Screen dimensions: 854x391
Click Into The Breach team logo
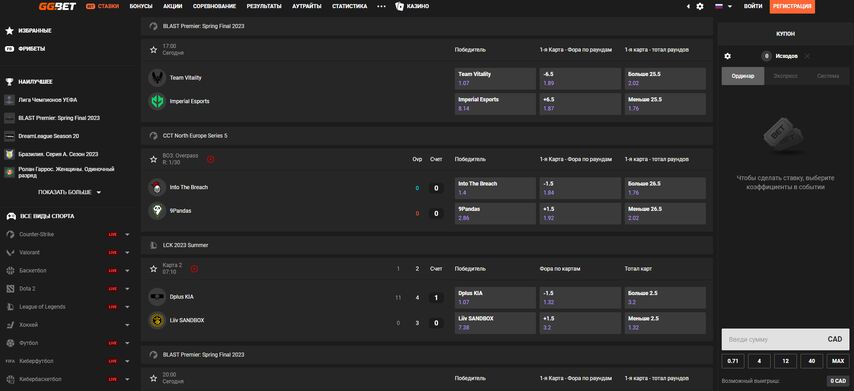(x=157, y=187)
